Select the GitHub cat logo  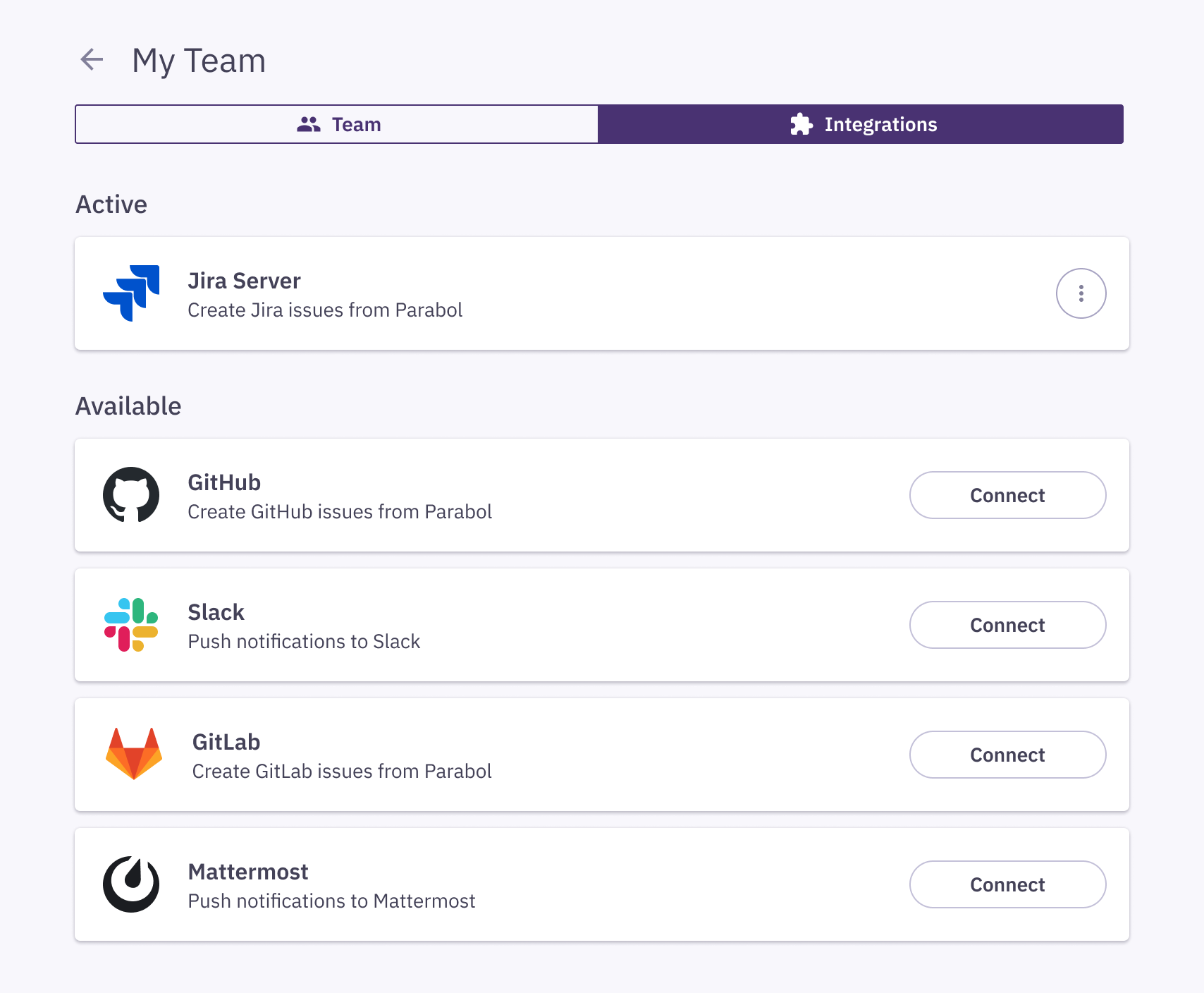pos(131,494)
